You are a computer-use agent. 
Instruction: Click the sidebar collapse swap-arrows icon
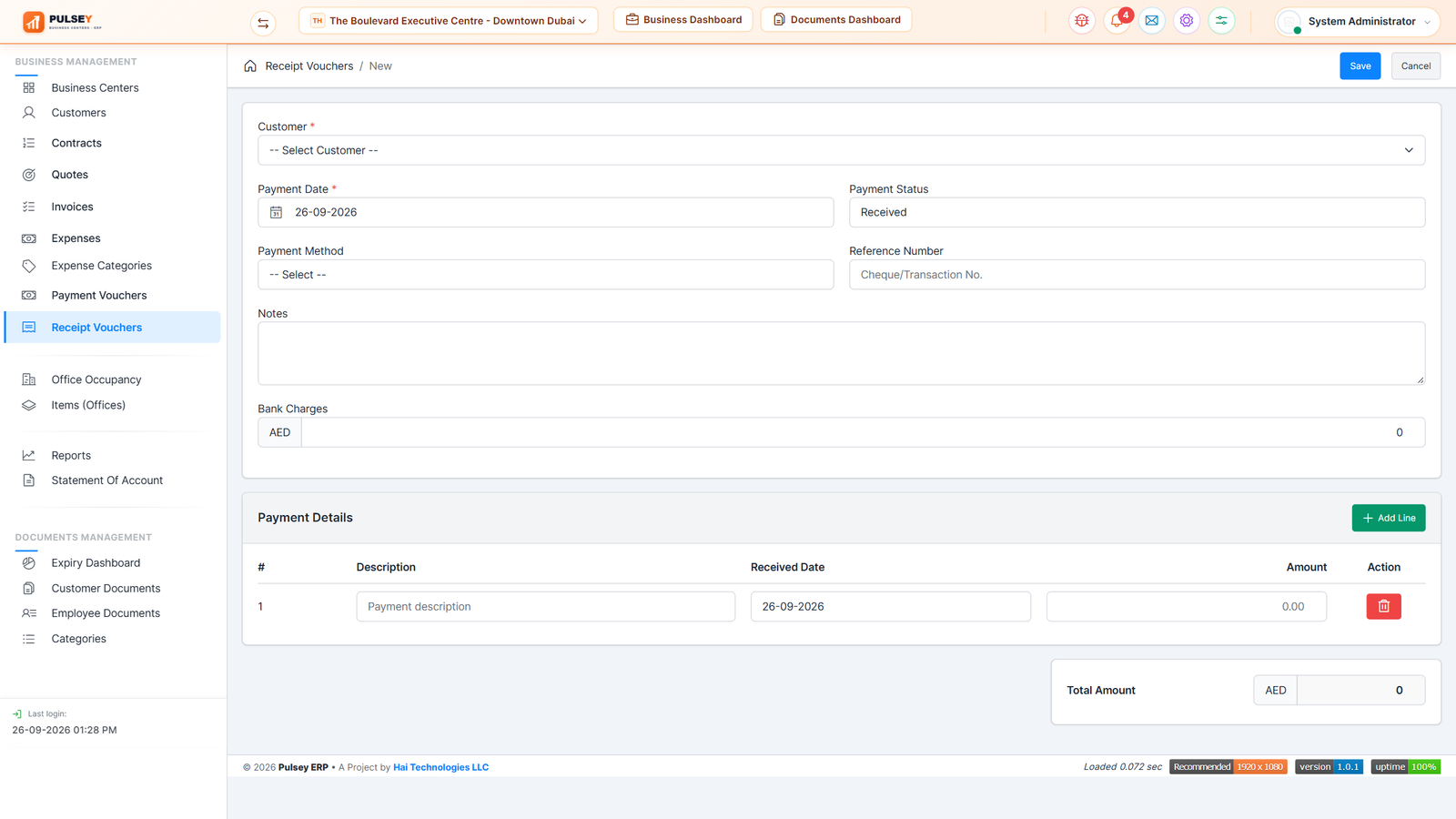pos(263,23)
